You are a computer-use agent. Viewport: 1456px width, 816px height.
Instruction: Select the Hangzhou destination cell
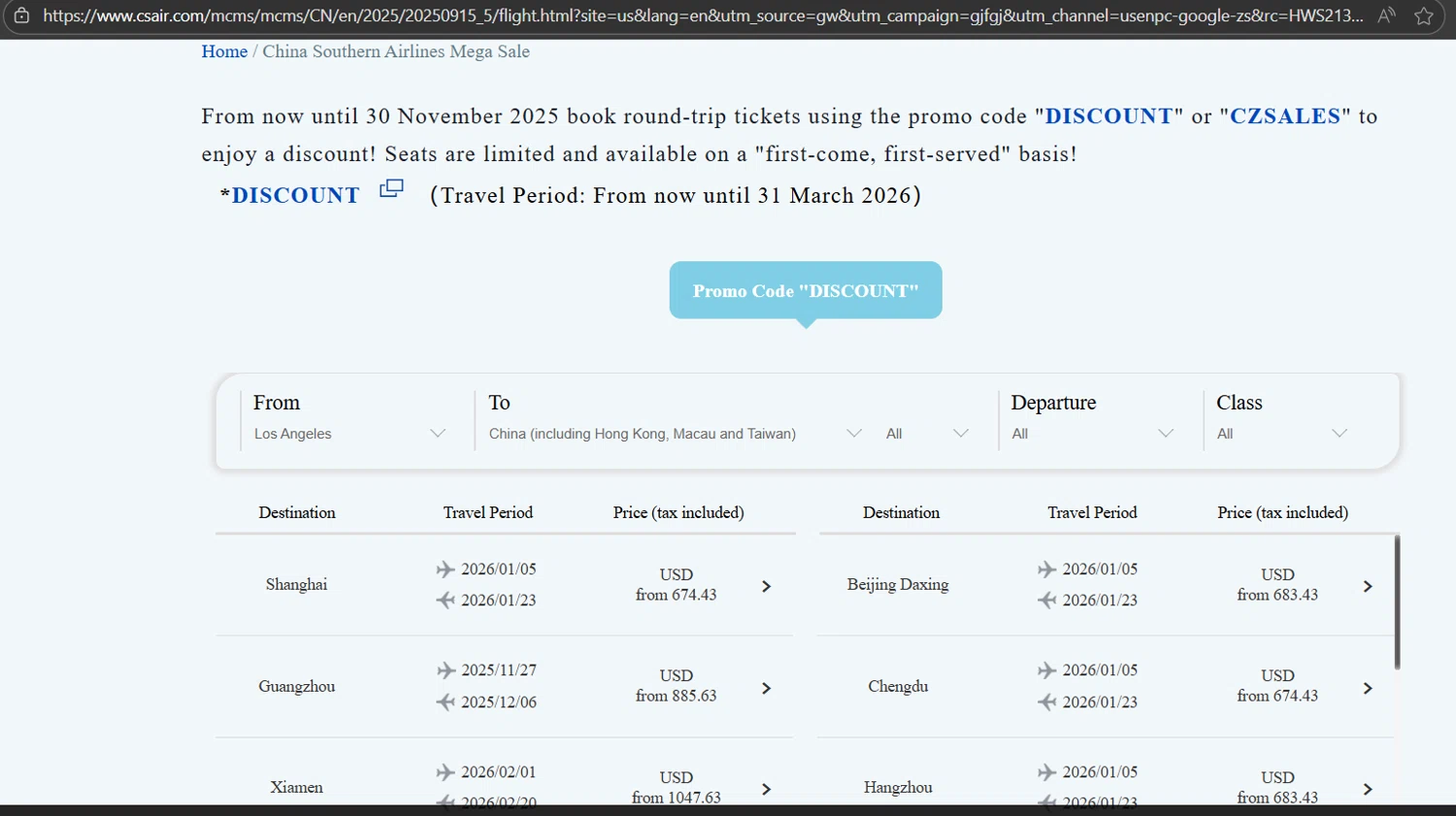898,788
